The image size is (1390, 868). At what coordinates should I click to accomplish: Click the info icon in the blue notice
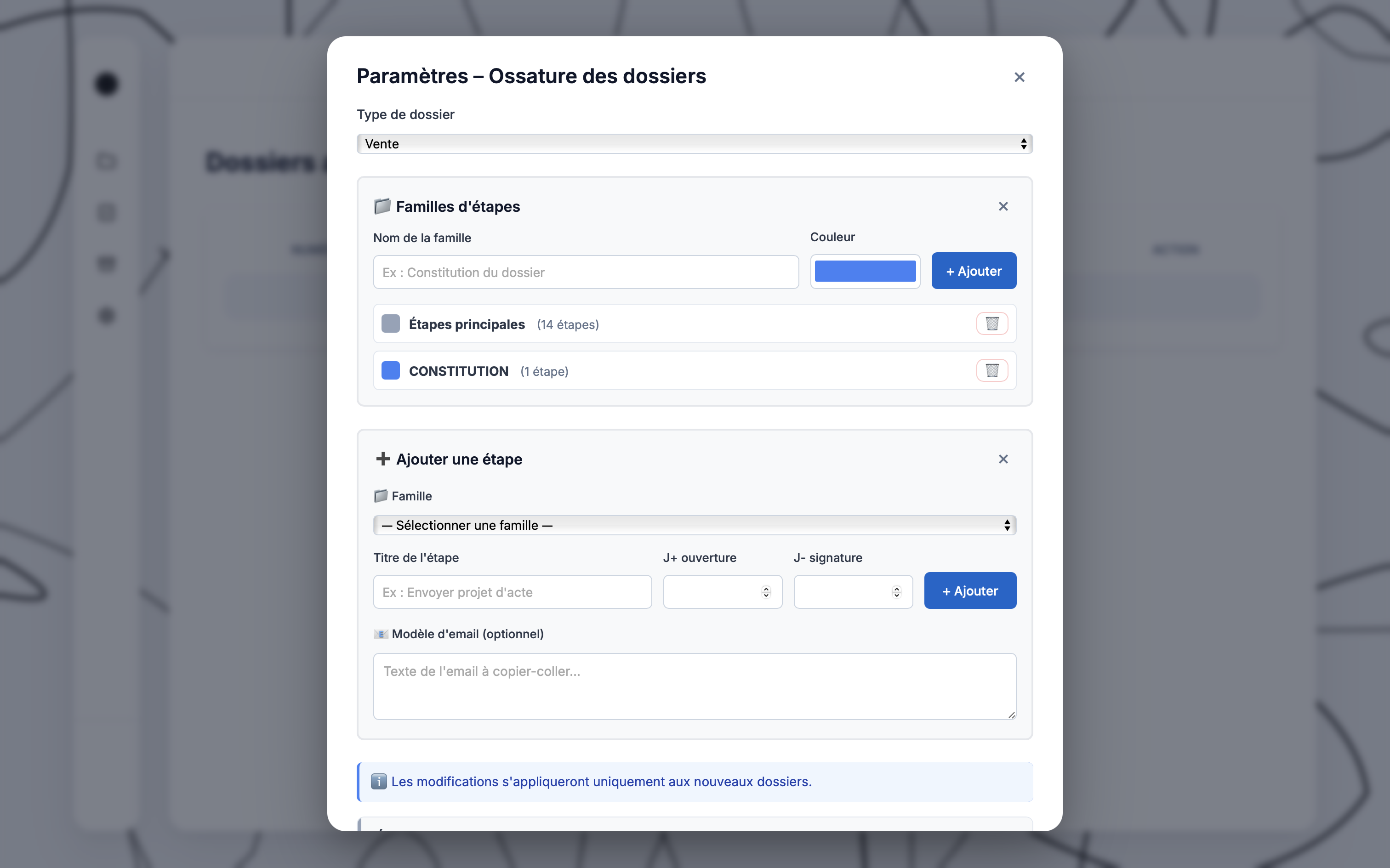[379, 781]
